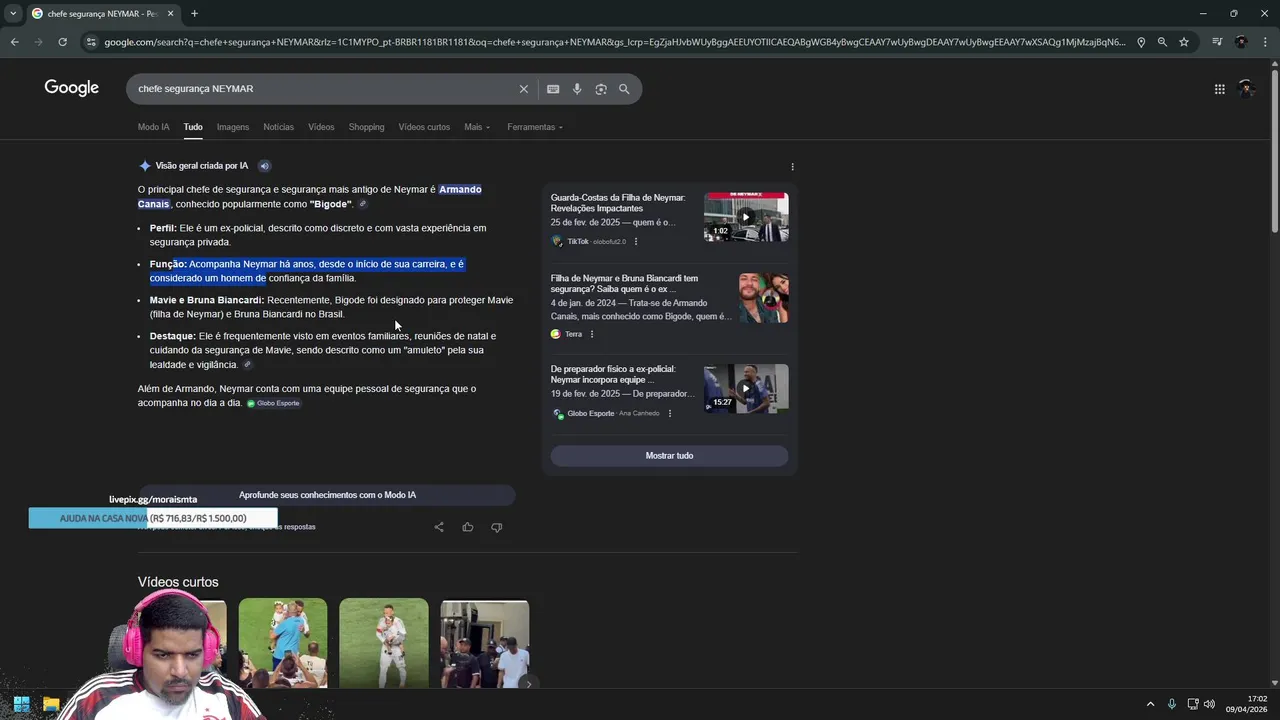Open a new browser tab with plus icon
The height and width of the screenshot is (720, 1280).
click(x=194, y=14)
